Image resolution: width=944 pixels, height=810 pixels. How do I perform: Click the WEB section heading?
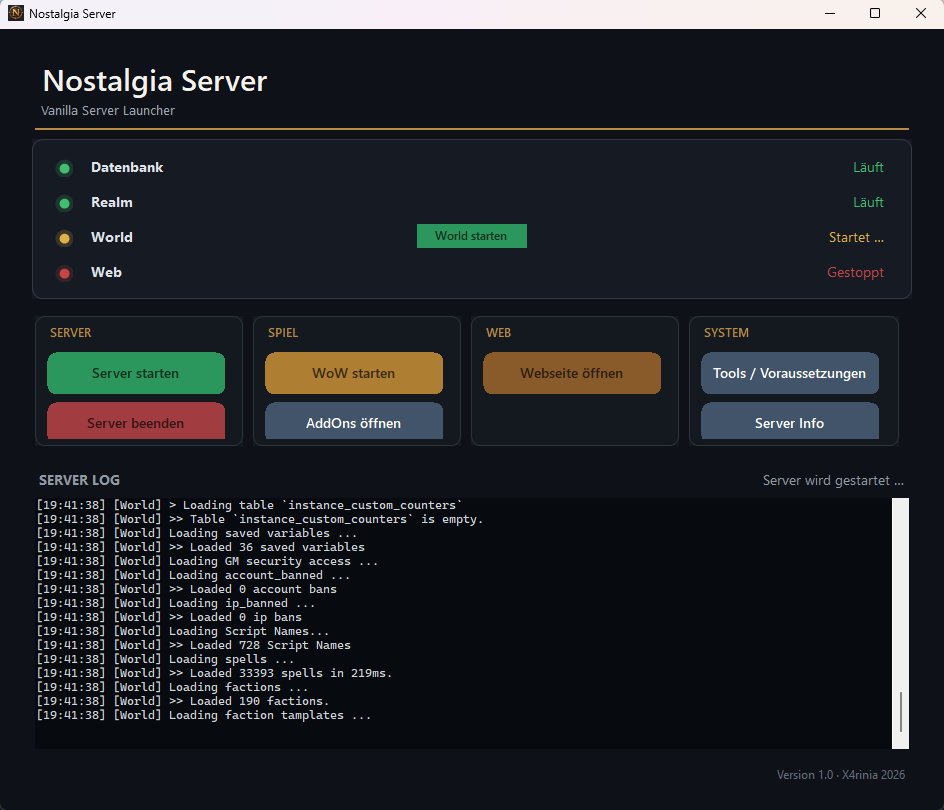[x=498, y=333]
